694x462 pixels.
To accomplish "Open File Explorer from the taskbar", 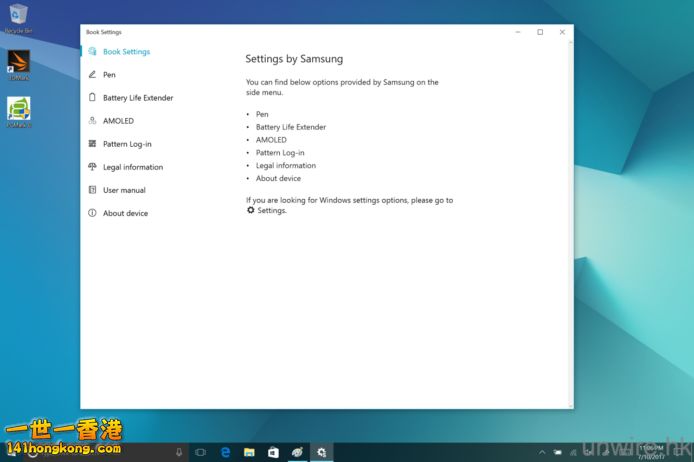I will pos(249,452).
